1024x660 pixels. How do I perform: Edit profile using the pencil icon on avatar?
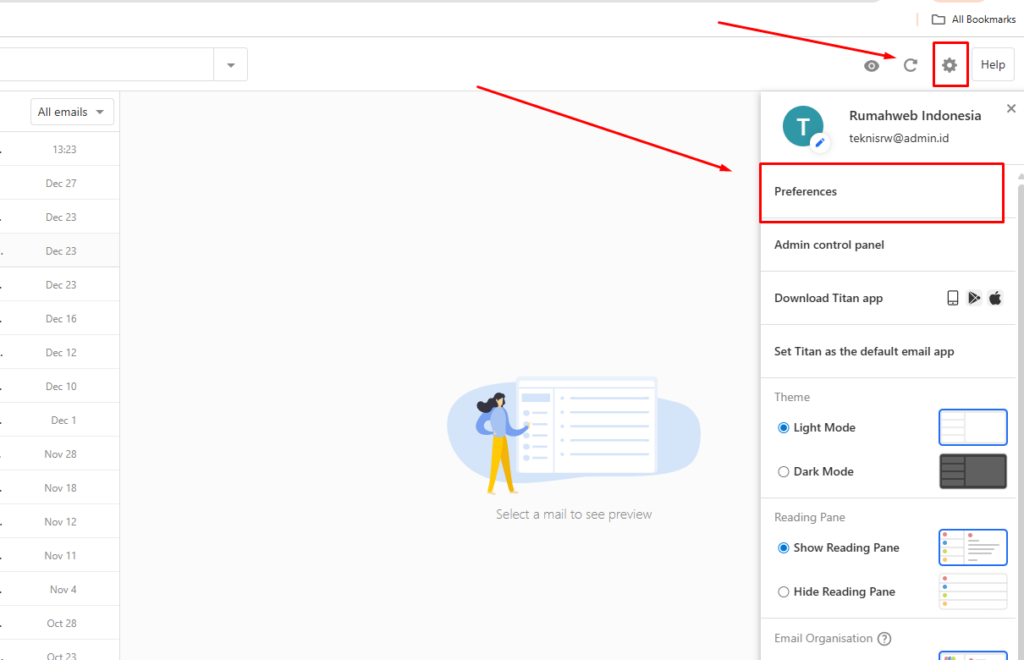pyautogui.click(x=818, y=142)
